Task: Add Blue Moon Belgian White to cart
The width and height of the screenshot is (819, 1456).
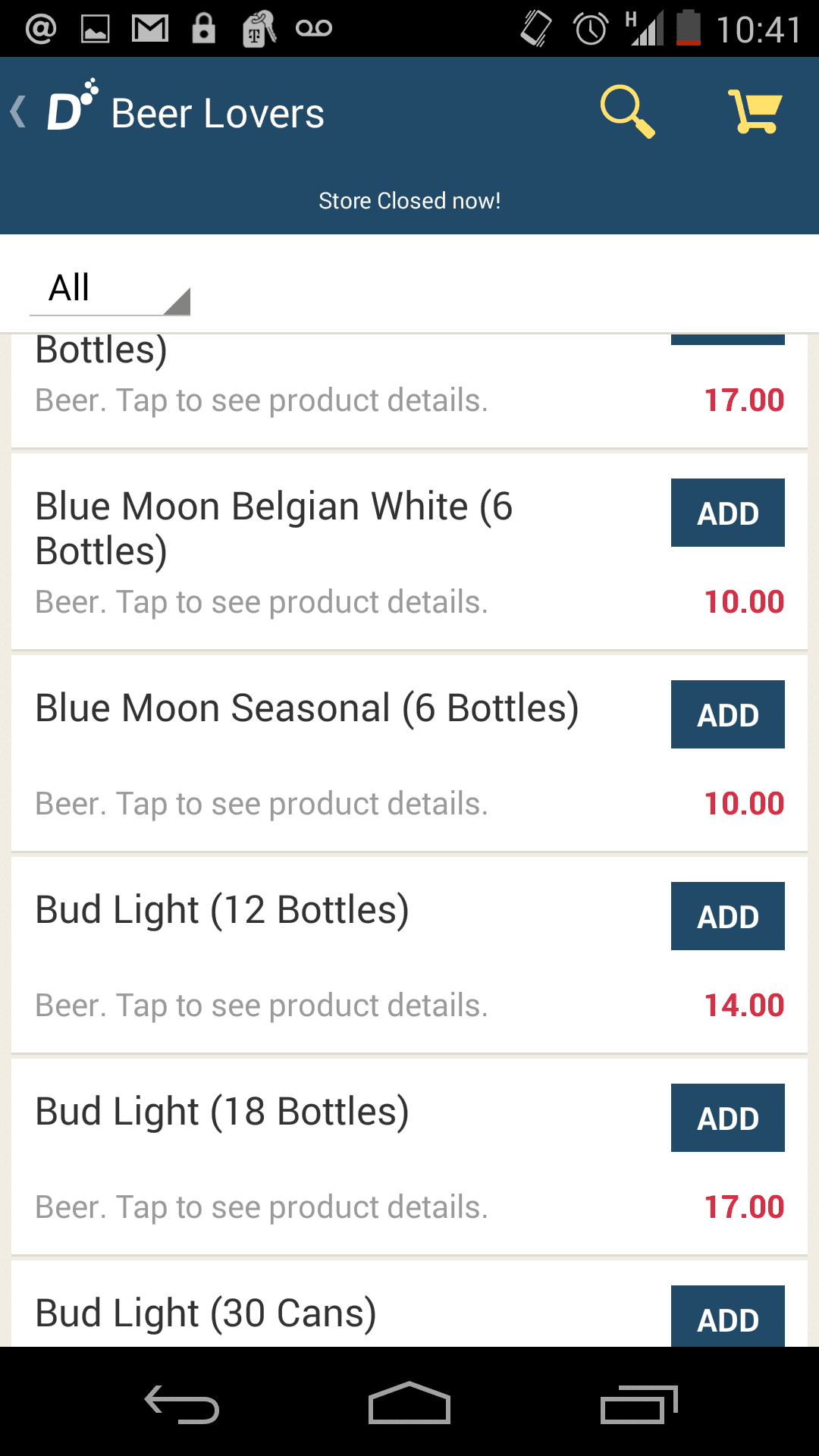Action: point(727,513)
